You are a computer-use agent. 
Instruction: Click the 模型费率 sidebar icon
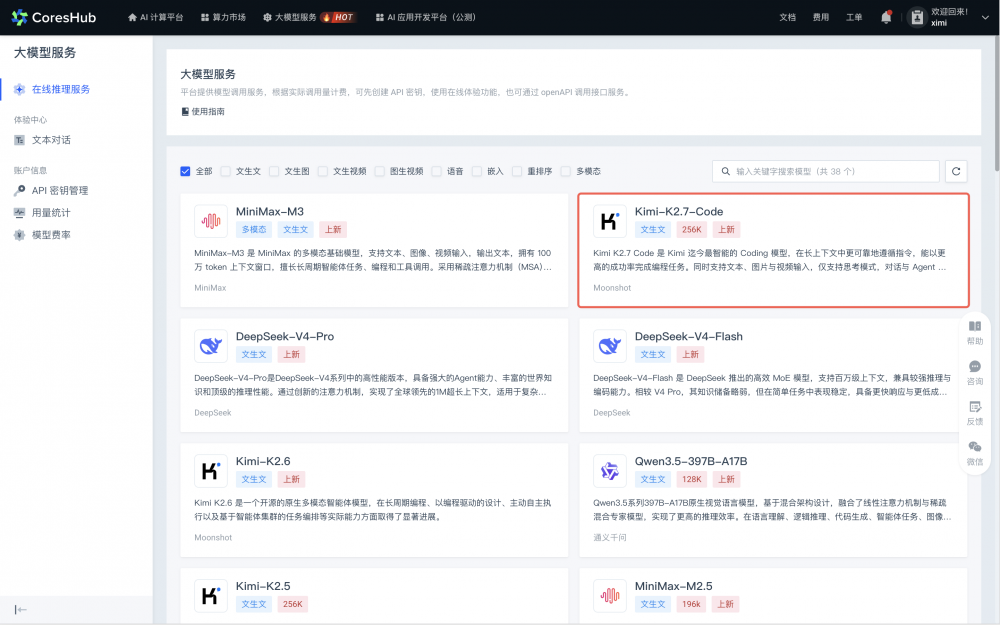click(x=19, y=235)
